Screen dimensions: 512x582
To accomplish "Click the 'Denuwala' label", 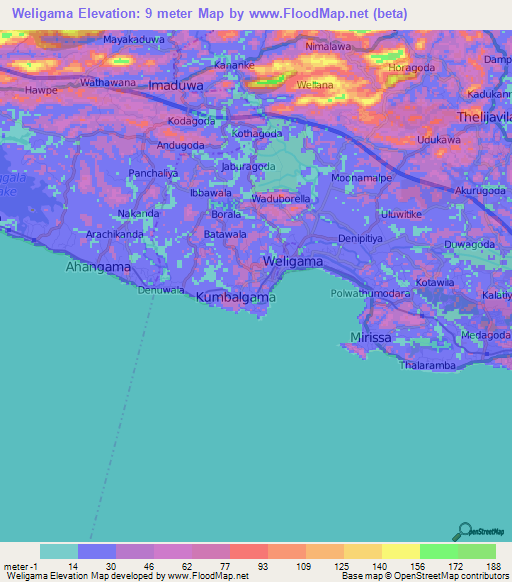I will [161, 290].
